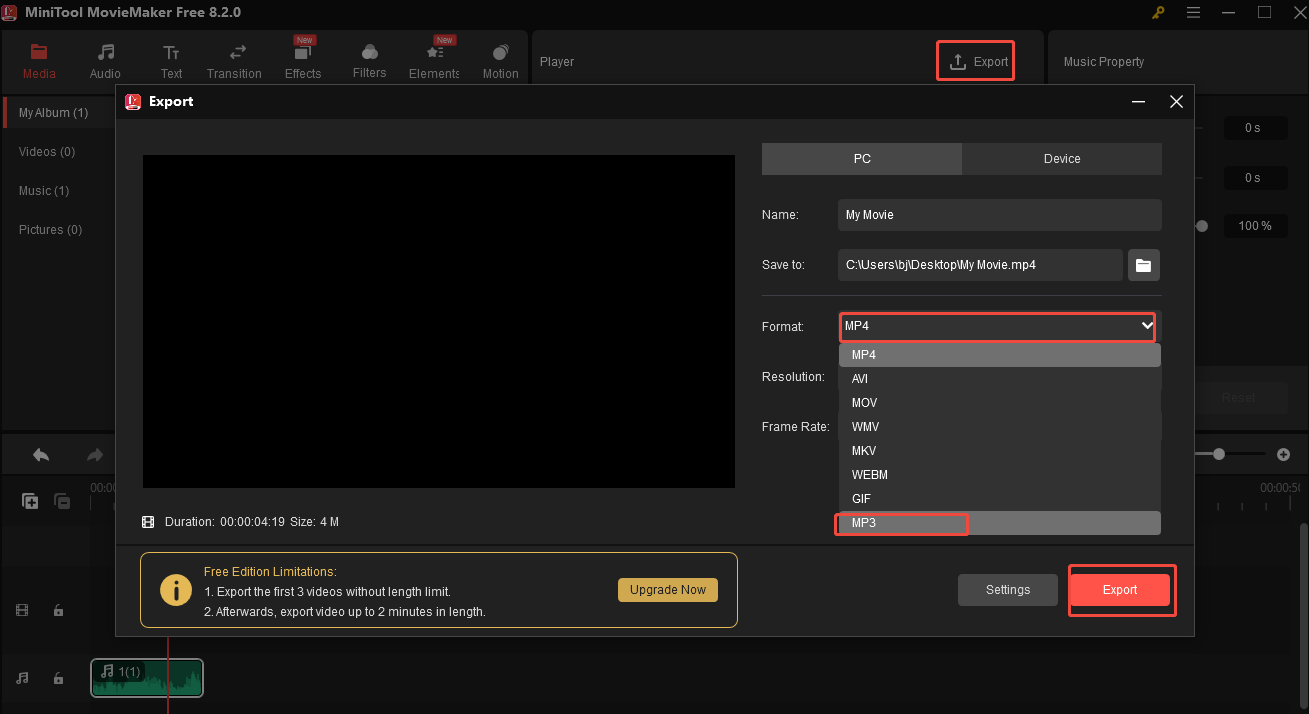This screenshot has height=714, width=1309.
Task: Open the Motion tab
Action: [x=500, y=61]
